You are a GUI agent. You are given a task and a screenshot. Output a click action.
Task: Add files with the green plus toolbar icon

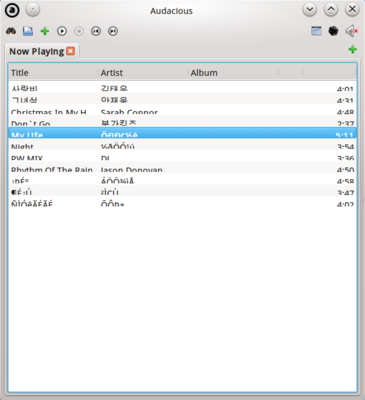coord(45,31)
